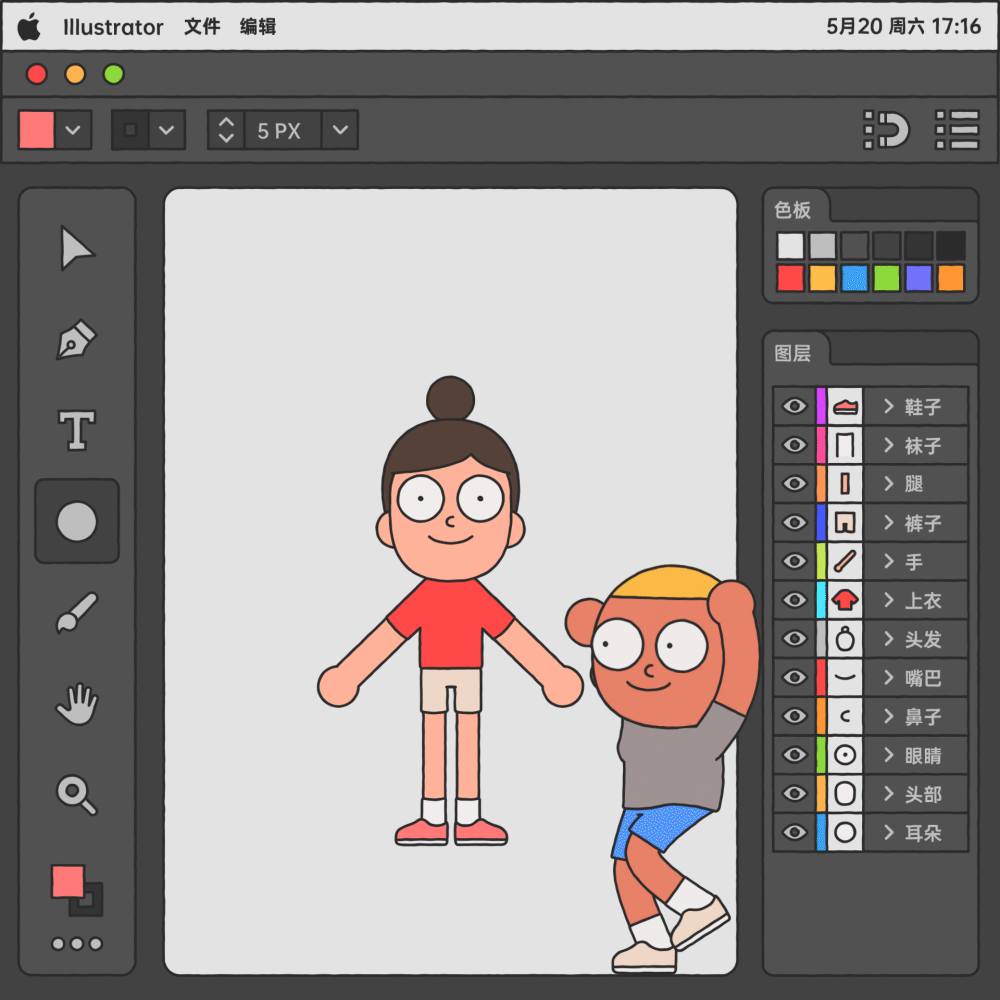This screenshot has height=1000, width=1000.
Task: Expand the 头部 layer chevron
Action: click(x=889, y=794)
